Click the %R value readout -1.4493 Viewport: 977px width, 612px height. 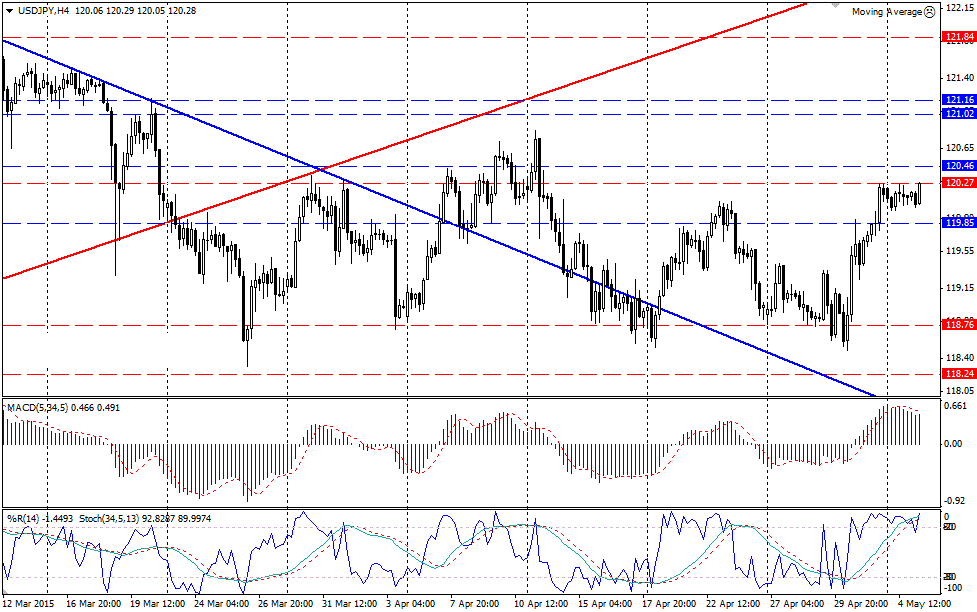click(58, 518)
